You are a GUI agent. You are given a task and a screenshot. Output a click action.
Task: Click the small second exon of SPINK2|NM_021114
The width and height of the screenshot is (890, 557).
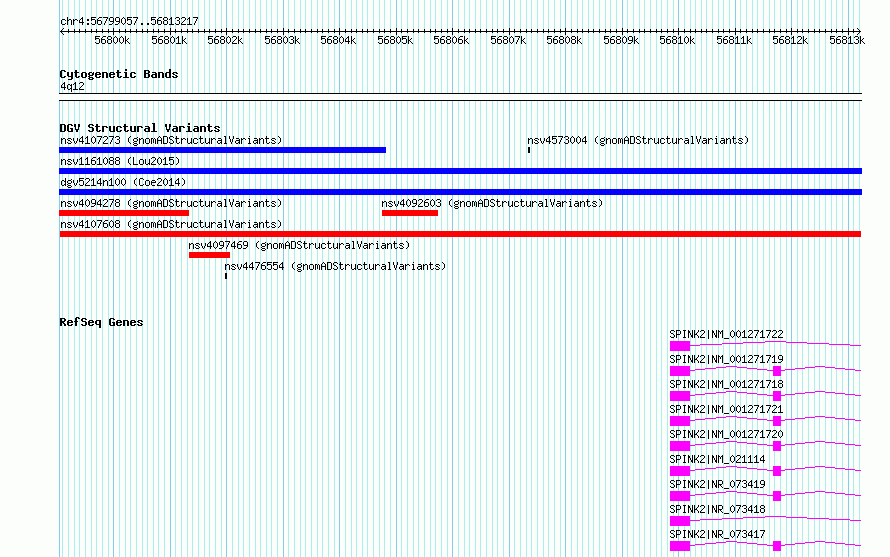pos(777,471)
